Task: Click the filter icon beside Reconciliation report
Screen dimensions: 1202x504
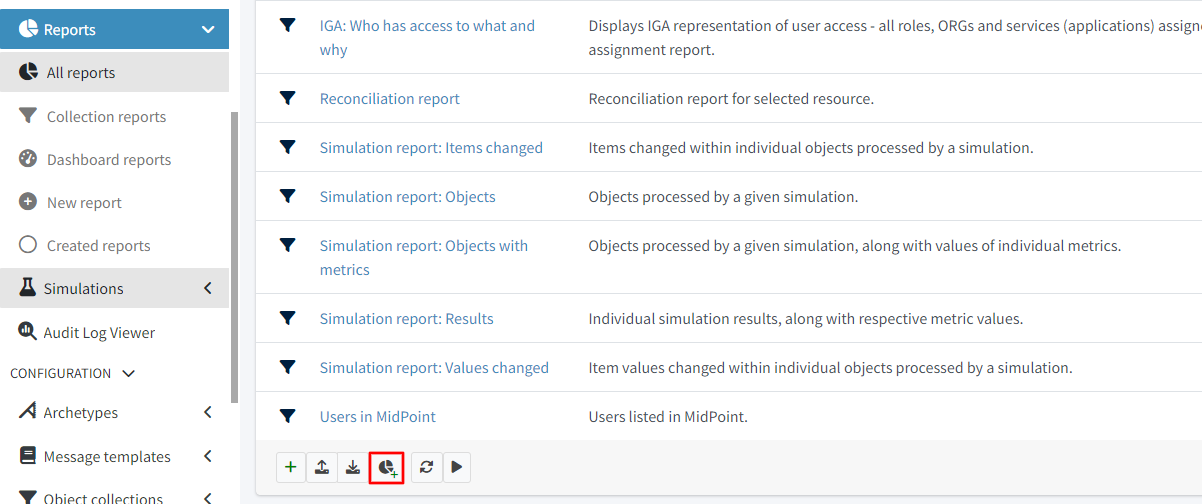Action: [x=288, y=98]
